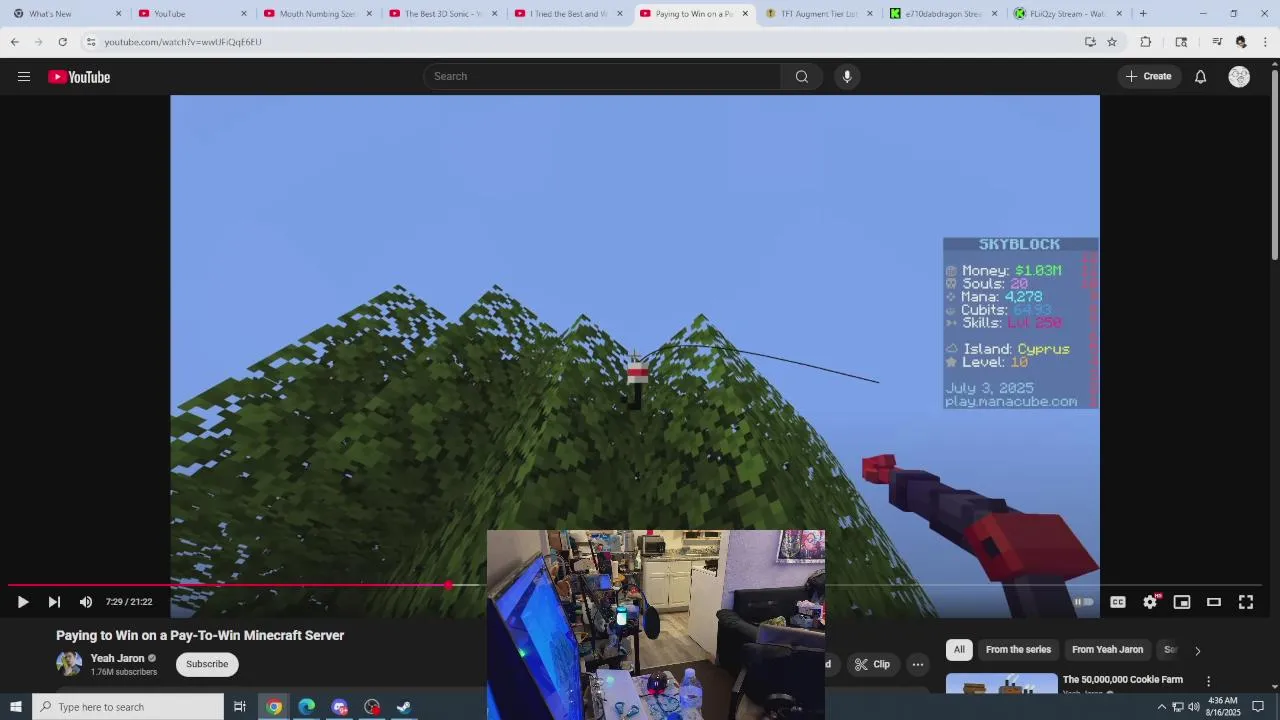1280x720 pixels.
Task: Start voice search with the microphone
Action: point(847,77)
